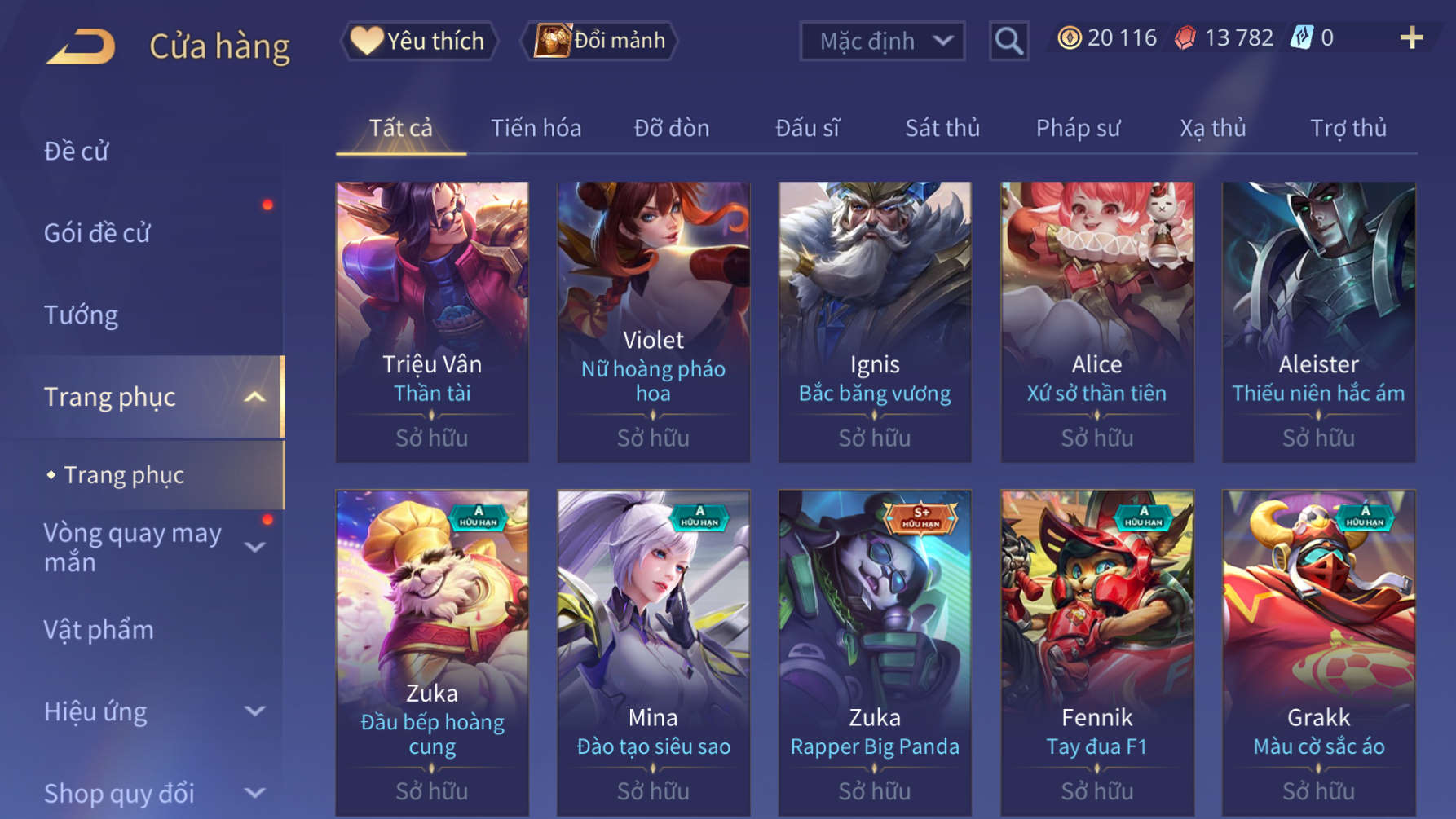Switch to the Sát thủ tab
The height and width of the screenshot is (819, 1456).
[x=942, y=128]
